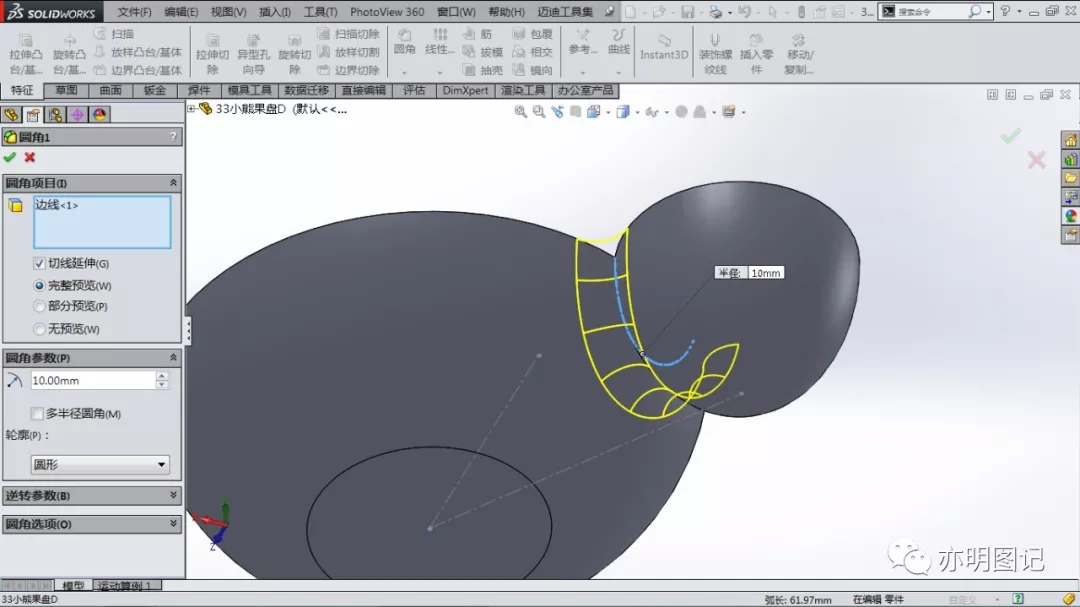Open the File (文件) menu
The width and height of the screenshot is (1080, 607).
click(x=134, y=12)
